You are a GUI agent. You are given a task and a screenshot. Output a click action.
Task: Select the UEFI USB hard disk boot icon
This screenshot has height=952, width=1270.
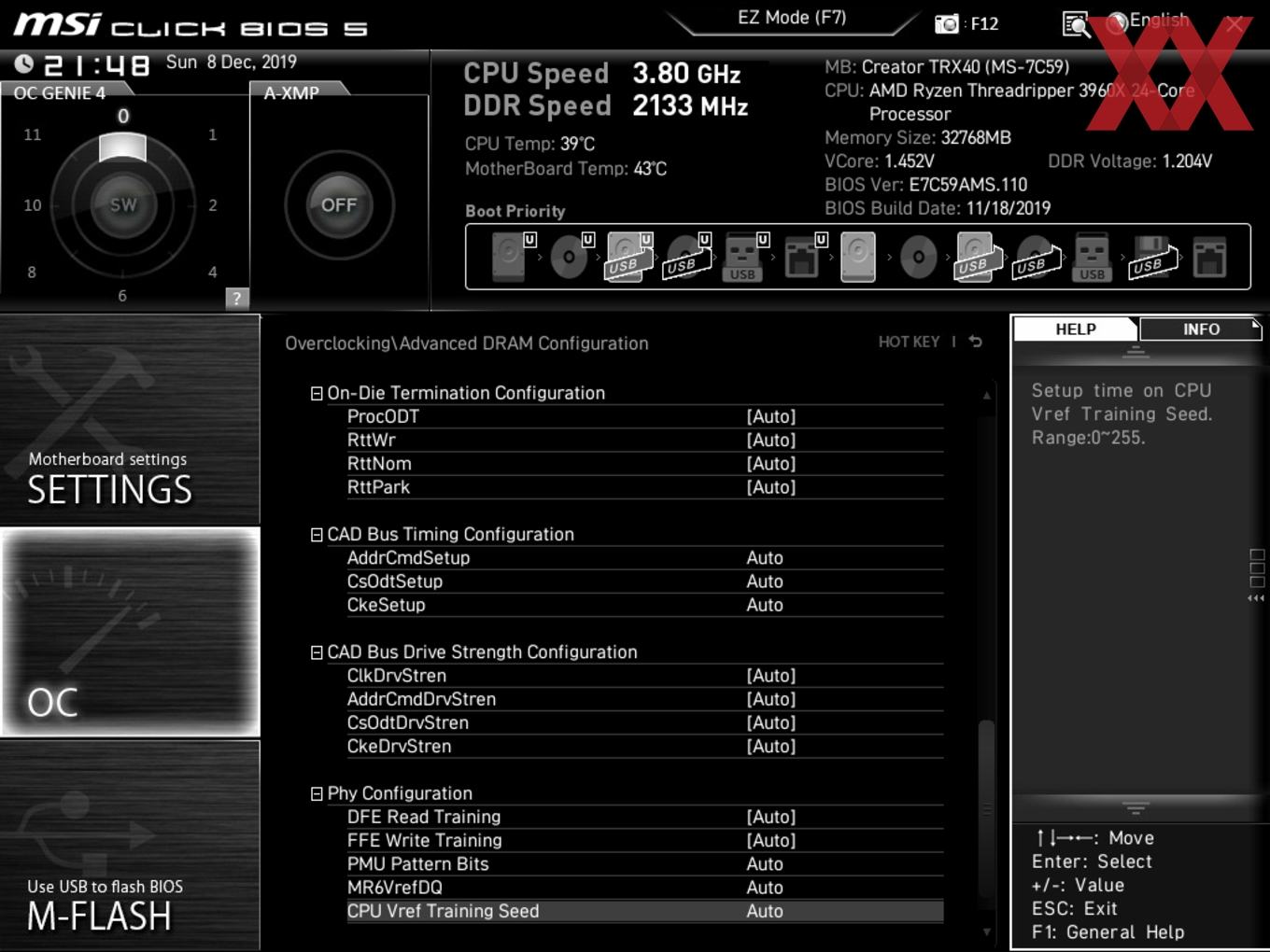point(629,257)
